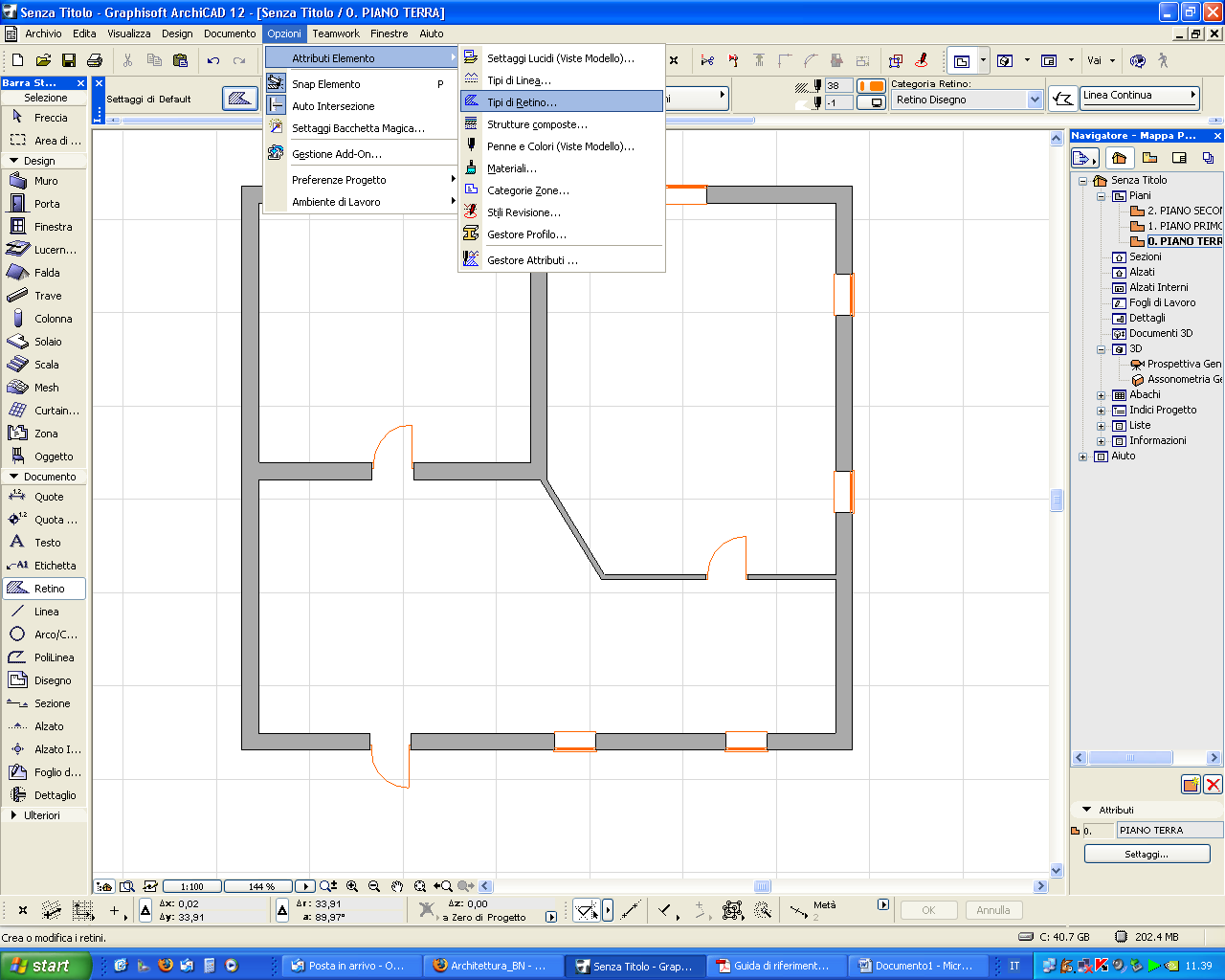Screen dimensions: 1225x980
Task: Select the Scala stair tool
Action: coord(44,365)
